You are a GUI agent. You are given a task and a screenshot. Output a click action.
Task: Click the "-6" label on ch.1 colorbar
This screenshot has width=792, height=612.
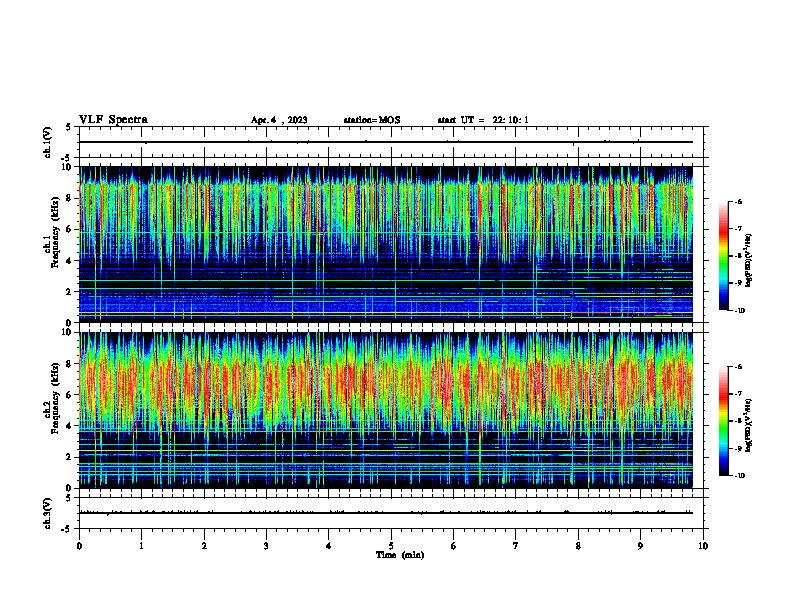point(738,202)
